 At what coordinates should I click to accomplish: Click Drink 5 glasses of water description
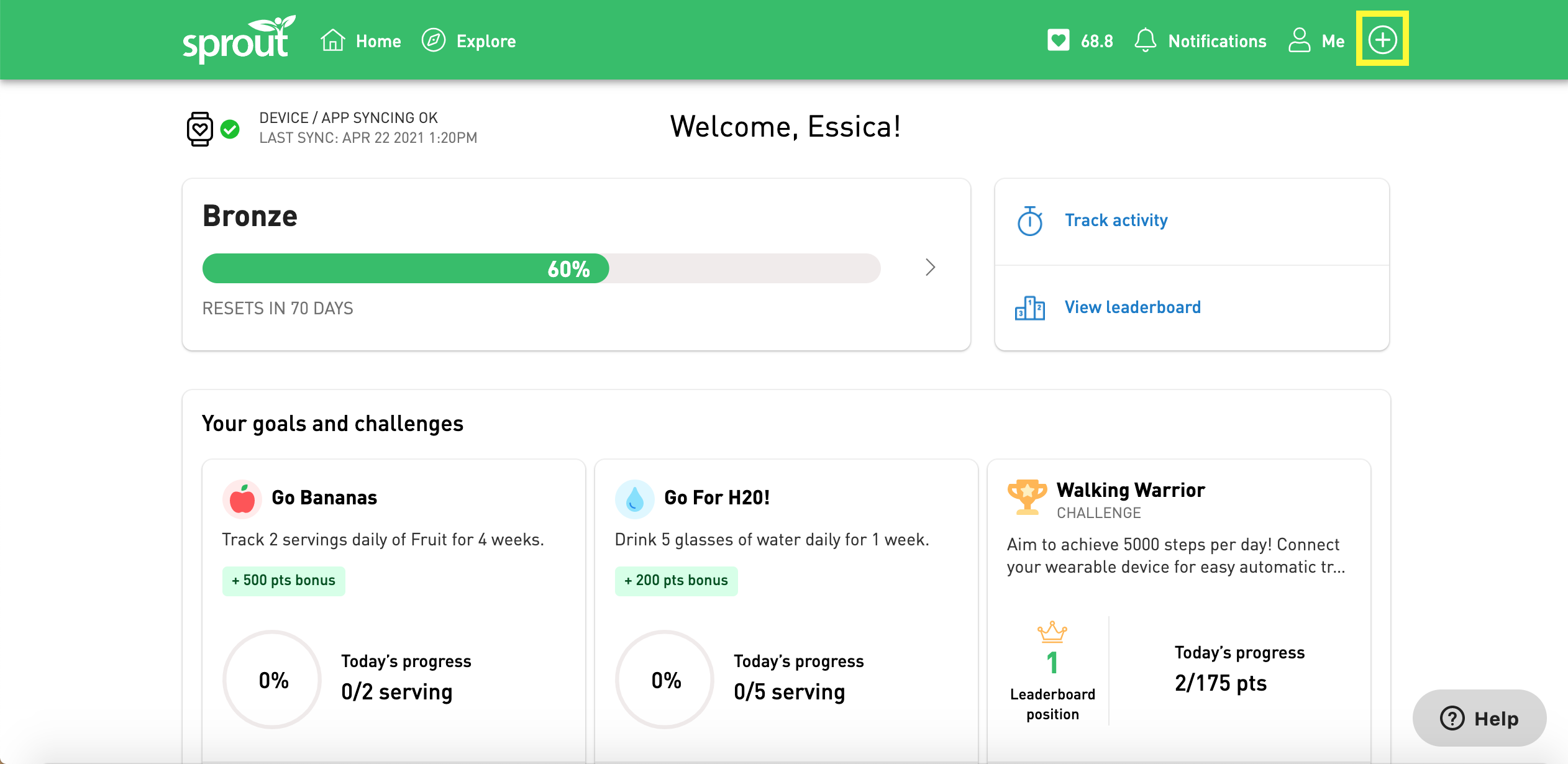pyautogui.click(x=772, y=540)
